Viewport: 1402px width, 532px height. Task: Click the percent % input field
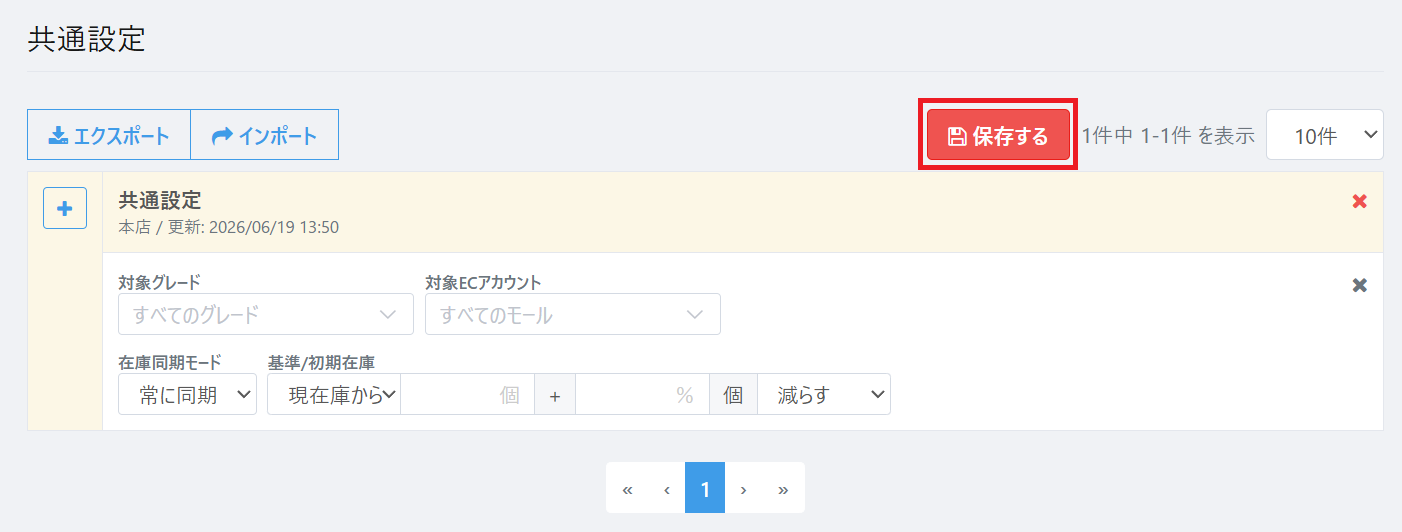click(642, 394)
